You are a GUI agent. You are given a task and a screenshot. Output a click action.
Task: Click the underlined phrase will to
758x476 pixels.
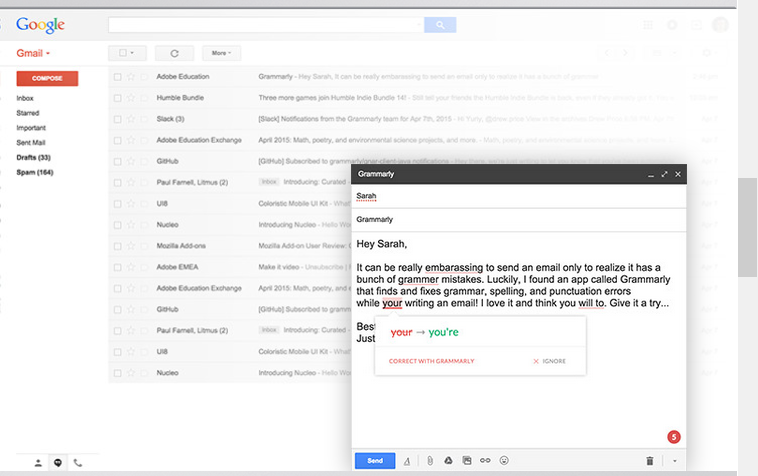[x=591, y=303]
